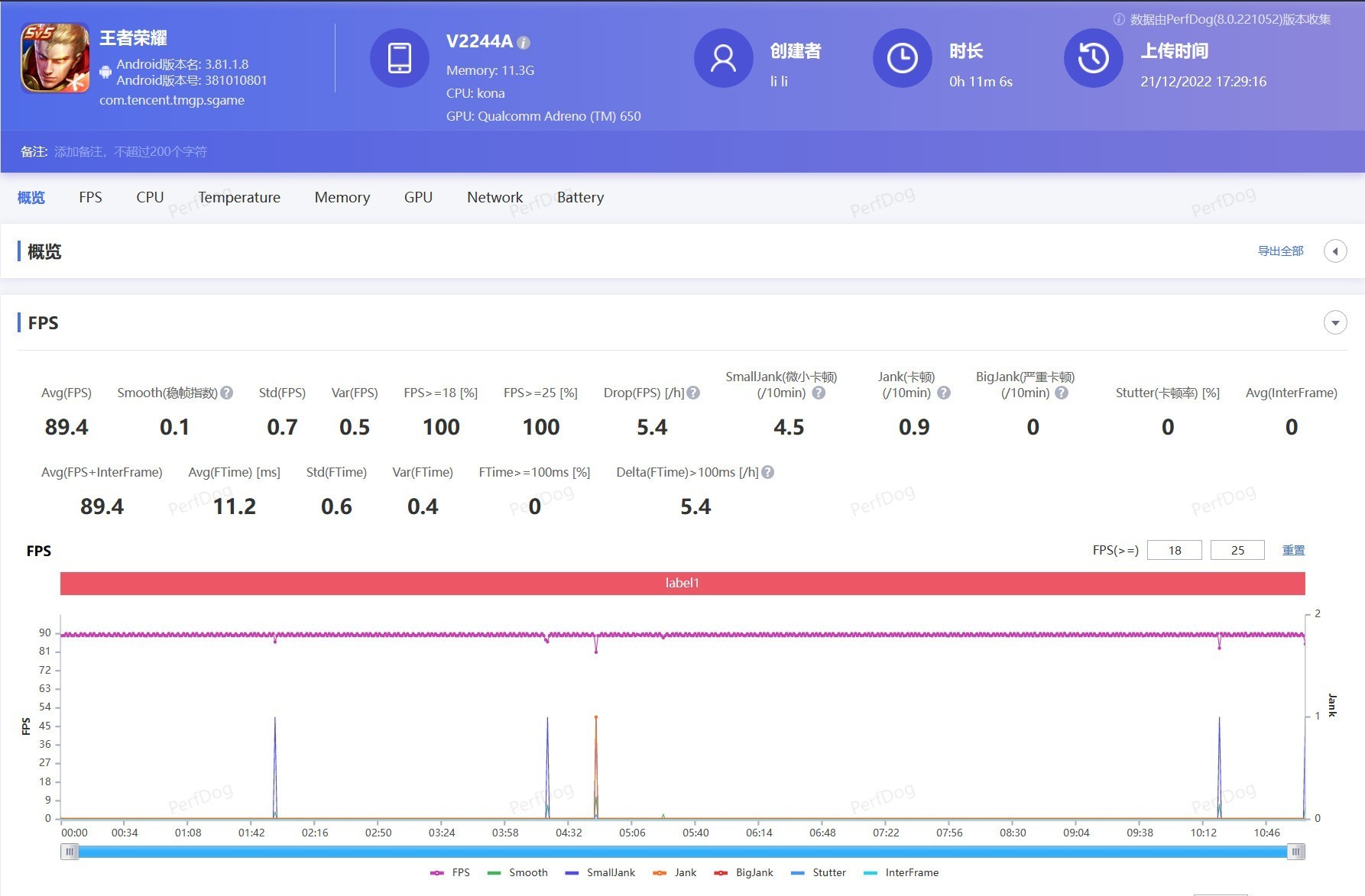Collapse the FPS section with arrow
Screen dimensions: 1365x896
pyautogui.click(x=1334, y=322)
